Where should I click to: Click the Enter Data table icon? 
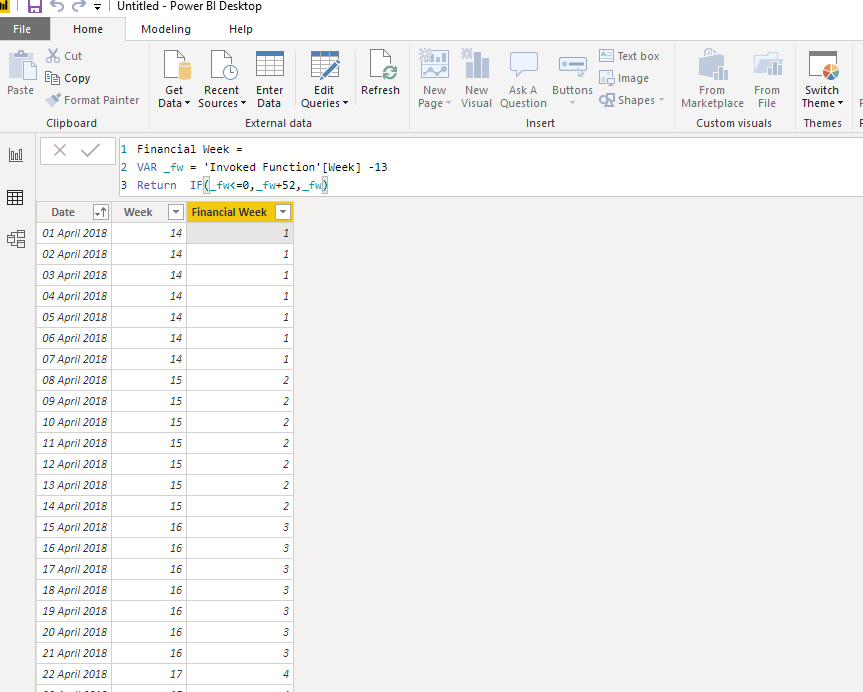tap(270, 64)
